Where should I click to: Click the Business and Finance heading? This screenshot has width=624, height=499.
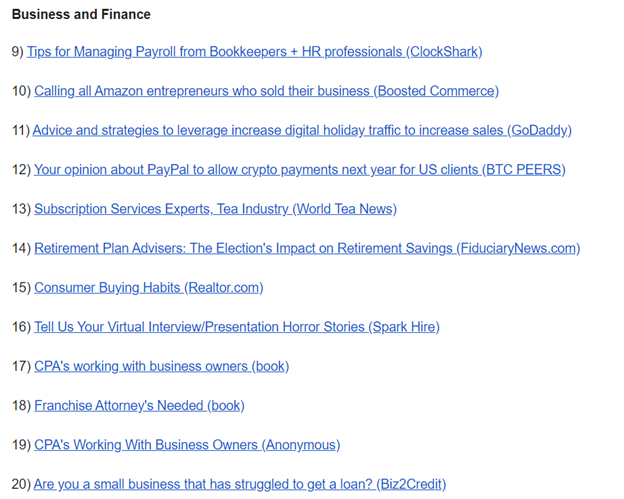click(x=81, y=14)
